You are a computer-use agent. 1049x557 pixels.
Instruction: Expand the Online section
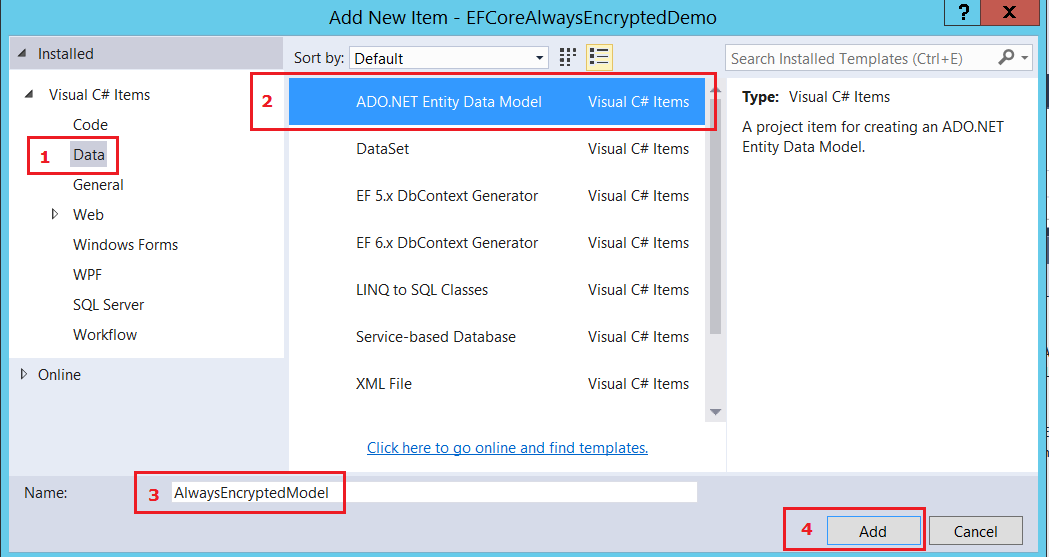tap(24, 374)
